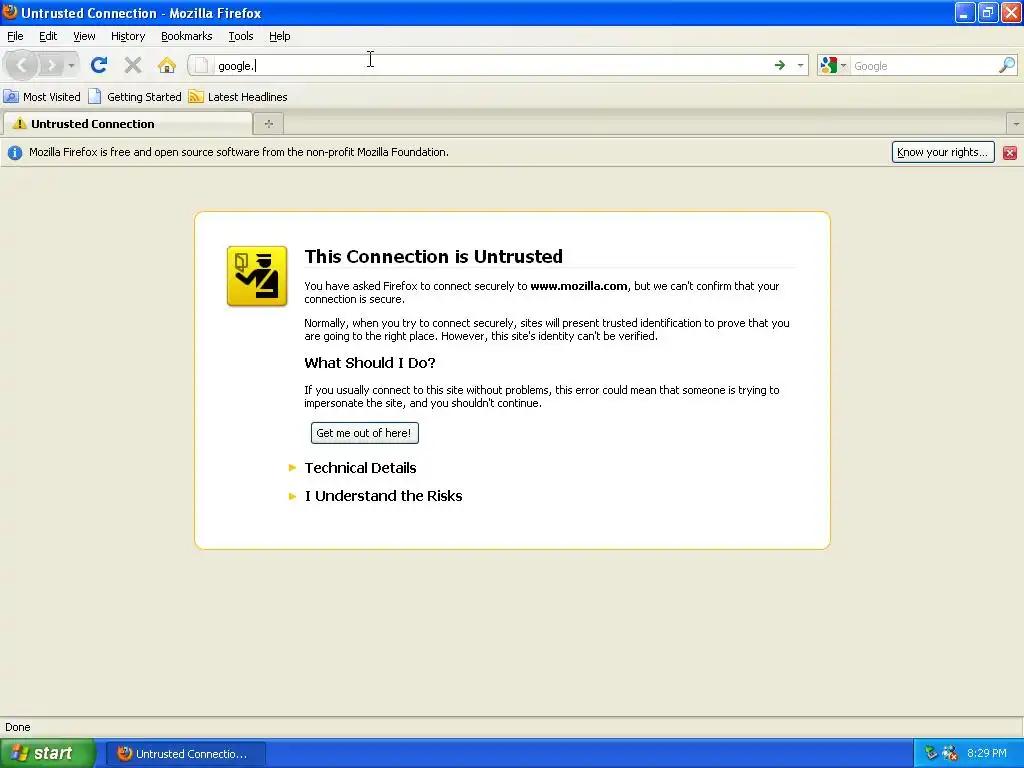Open the Help menu
This screenshot has width=1024, height=768.
[280, 37]
